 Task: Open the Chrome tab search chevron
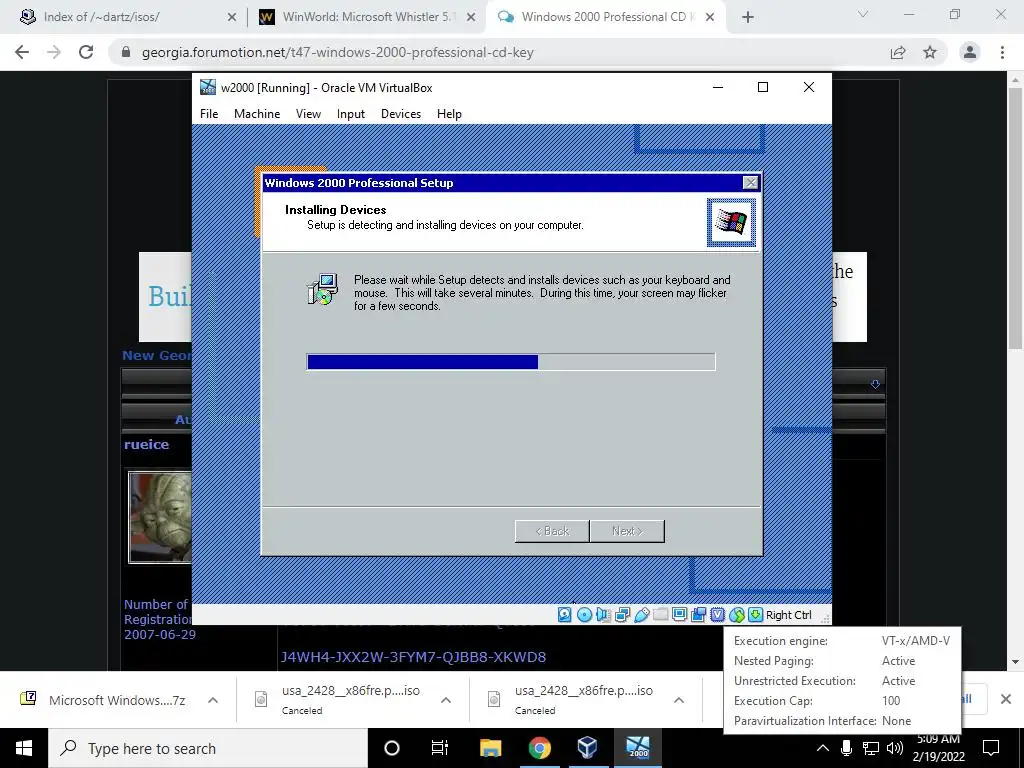[863, 14]
